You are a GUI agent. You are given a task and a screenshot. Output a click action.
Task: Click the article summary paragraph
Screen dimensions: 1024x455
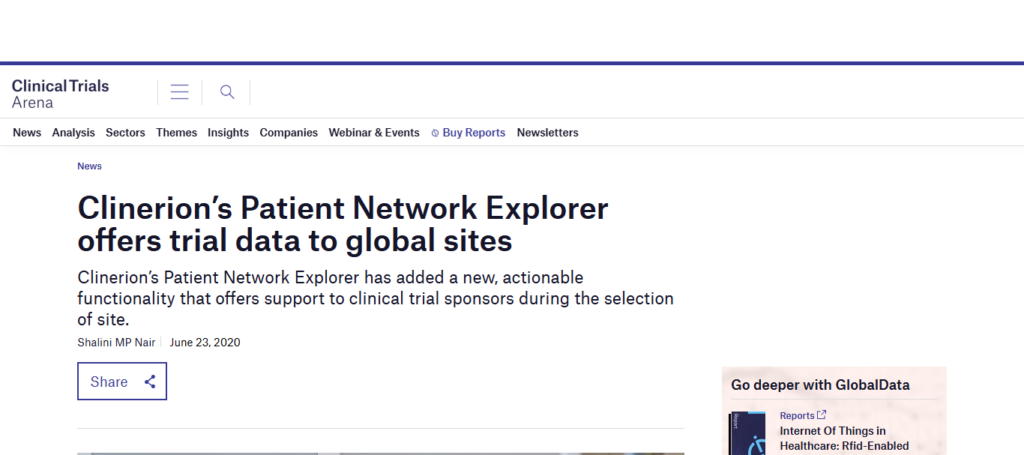coord(376,298)
